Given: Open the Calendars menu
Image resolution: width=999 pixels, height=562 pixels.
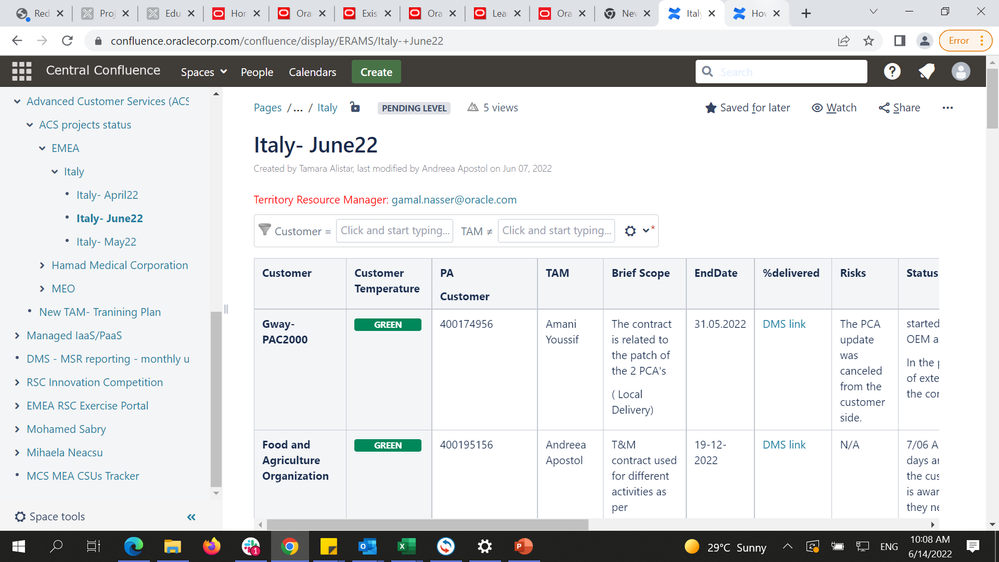Looking at the screenshot, I should [312, 72].
